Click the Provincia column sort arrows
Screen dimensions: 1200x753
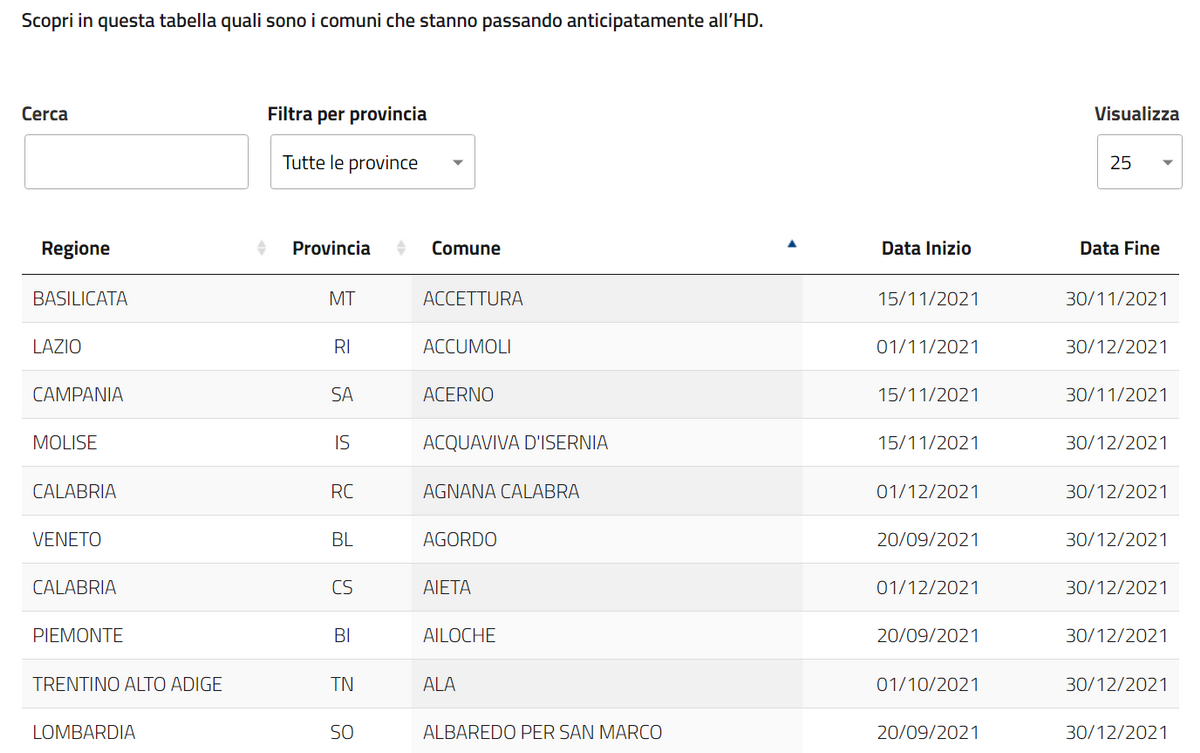coord(401,248)
